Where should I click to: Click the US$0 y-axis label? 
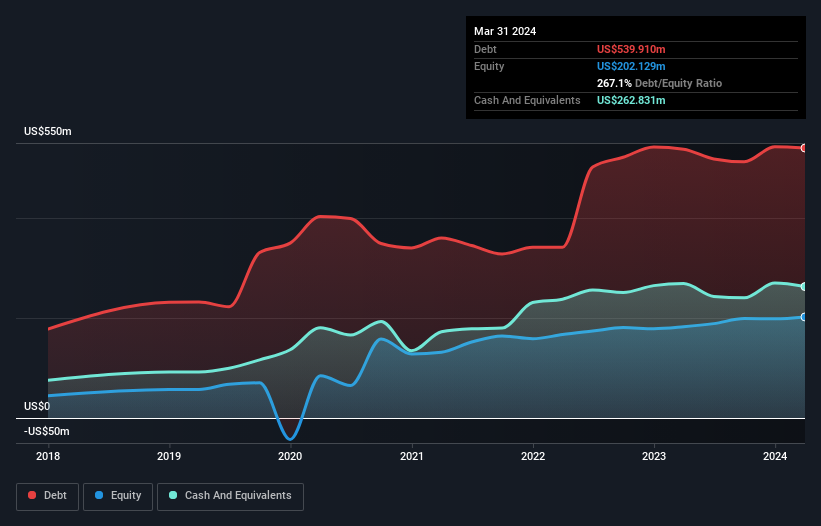tap(37, 407)
